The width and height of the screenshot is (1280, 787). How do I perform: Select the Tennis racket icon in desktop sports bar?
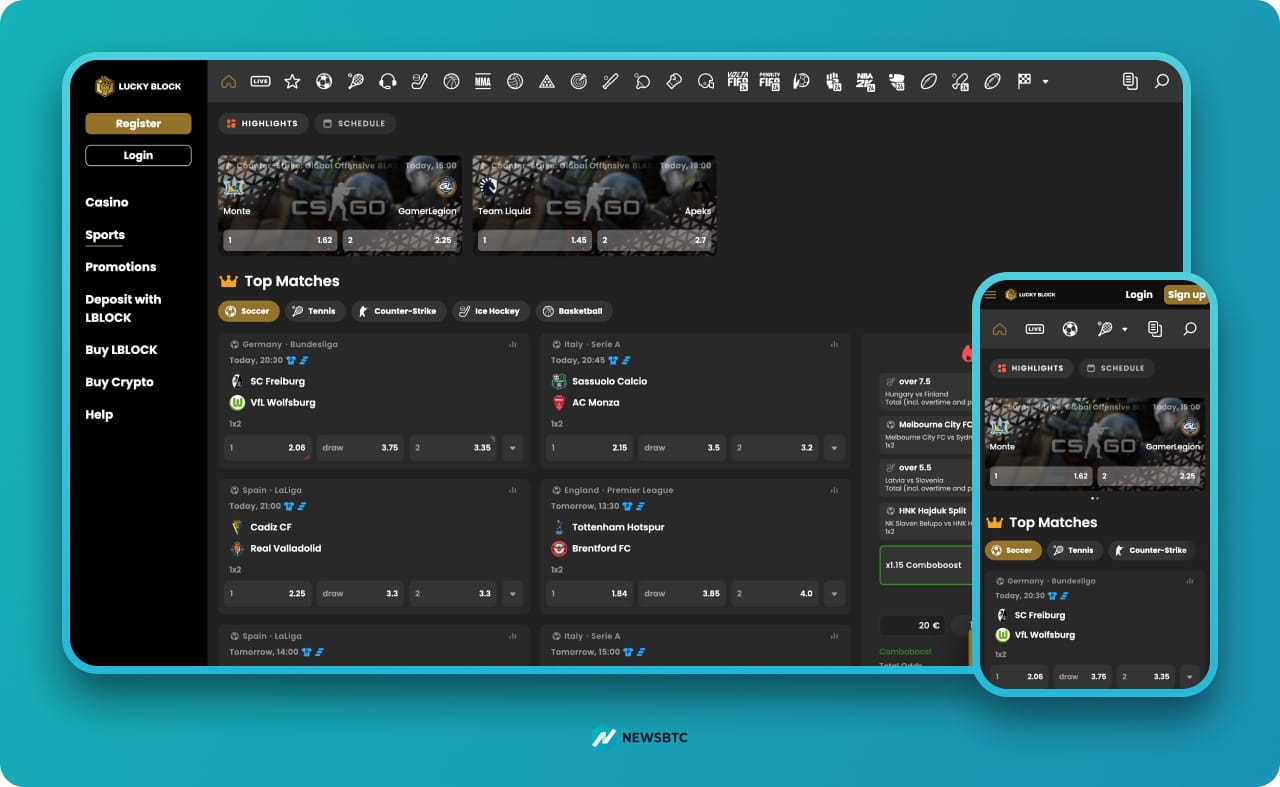356,81
